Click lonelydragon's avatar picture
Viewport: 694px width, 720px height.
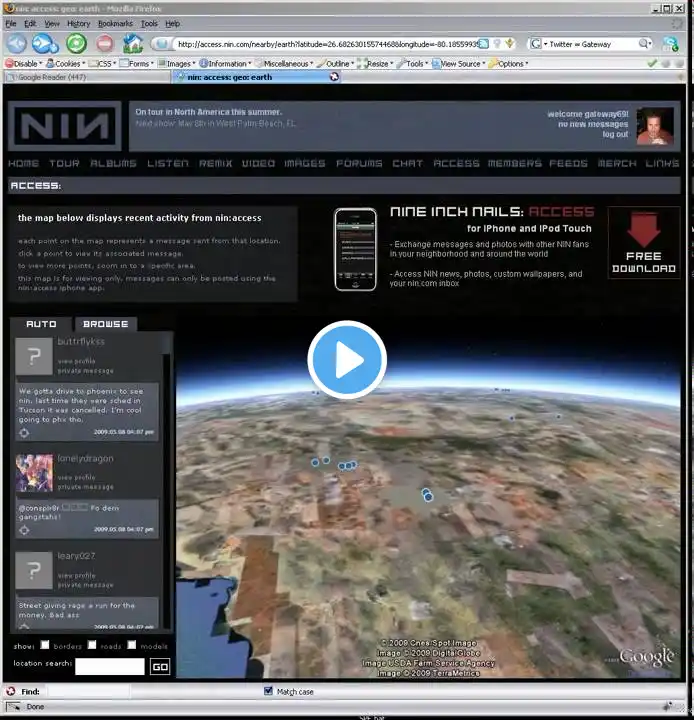(34, 473)
